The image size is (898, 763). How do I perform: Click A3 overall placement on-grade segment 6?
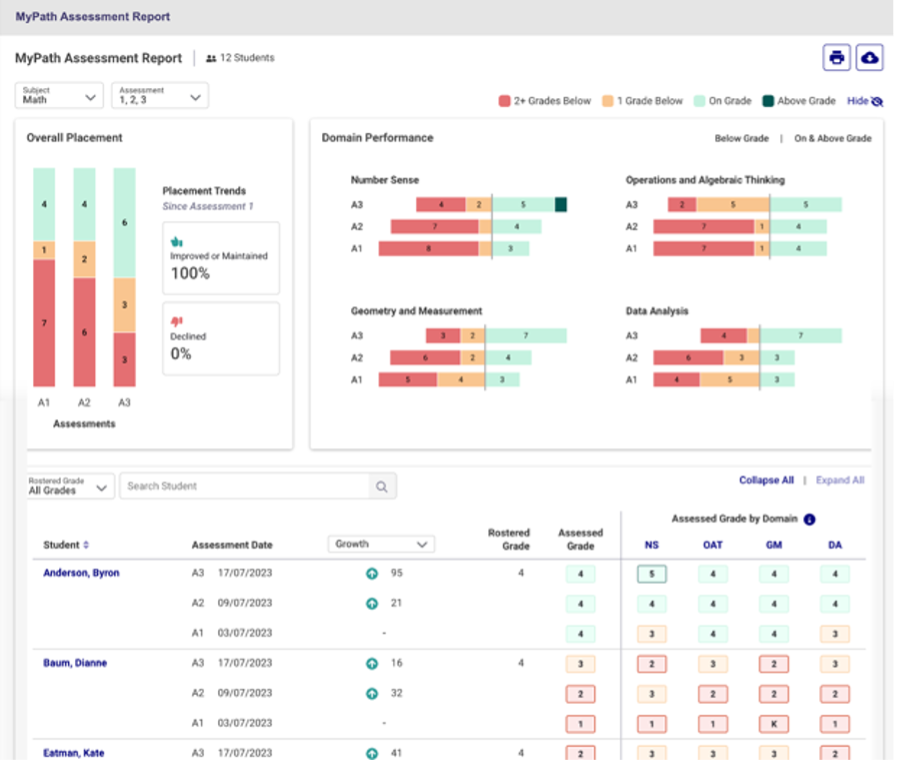pos(125,224)
